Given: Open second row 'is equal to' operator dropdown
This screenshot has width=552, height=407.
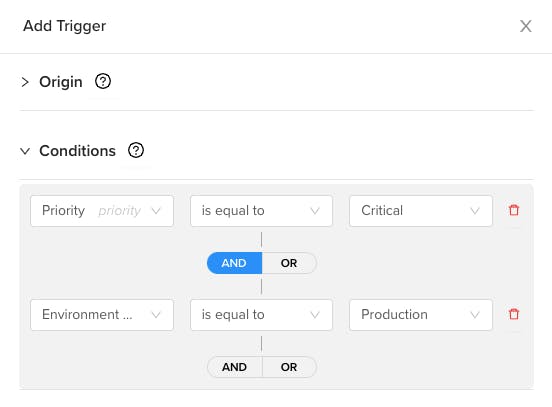Looking at the screenshot, I should (x=261, y=315).
